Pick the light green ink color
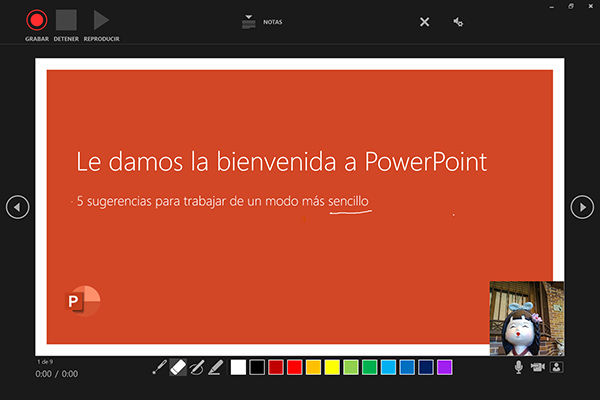 [351, 367]
